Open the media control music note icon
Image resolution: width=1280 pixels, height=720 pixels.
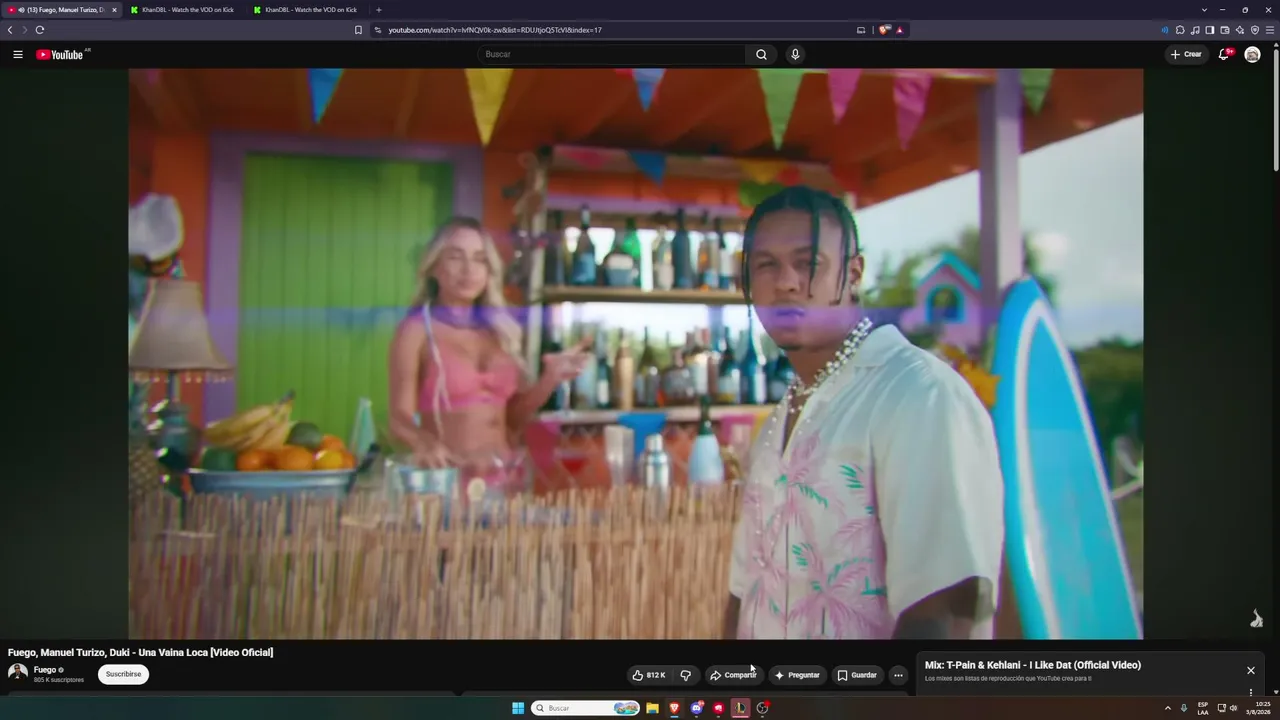1195,30
